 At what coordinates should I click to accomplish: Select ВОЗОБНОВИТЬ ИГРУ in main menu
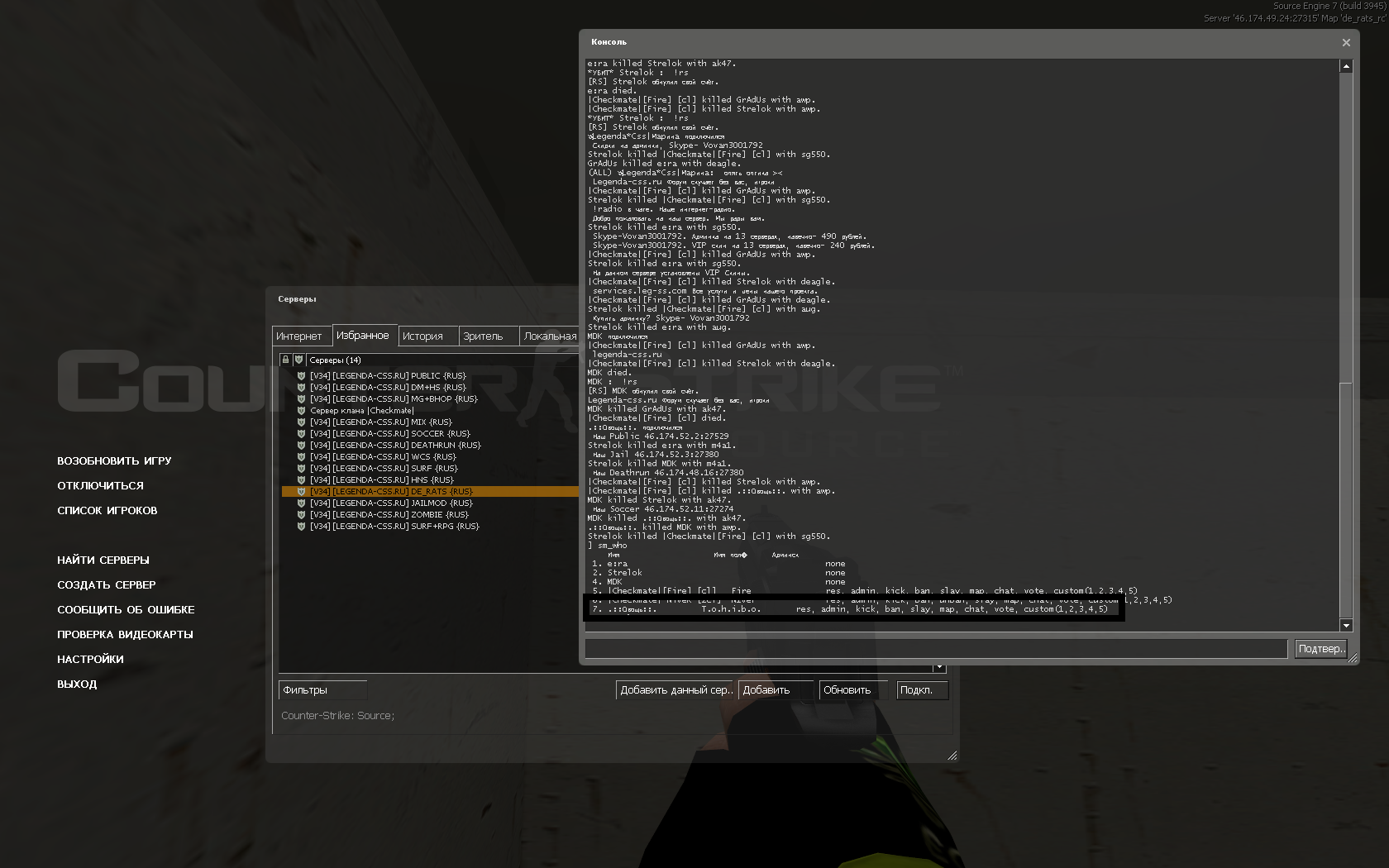click(x=114, y=461)
